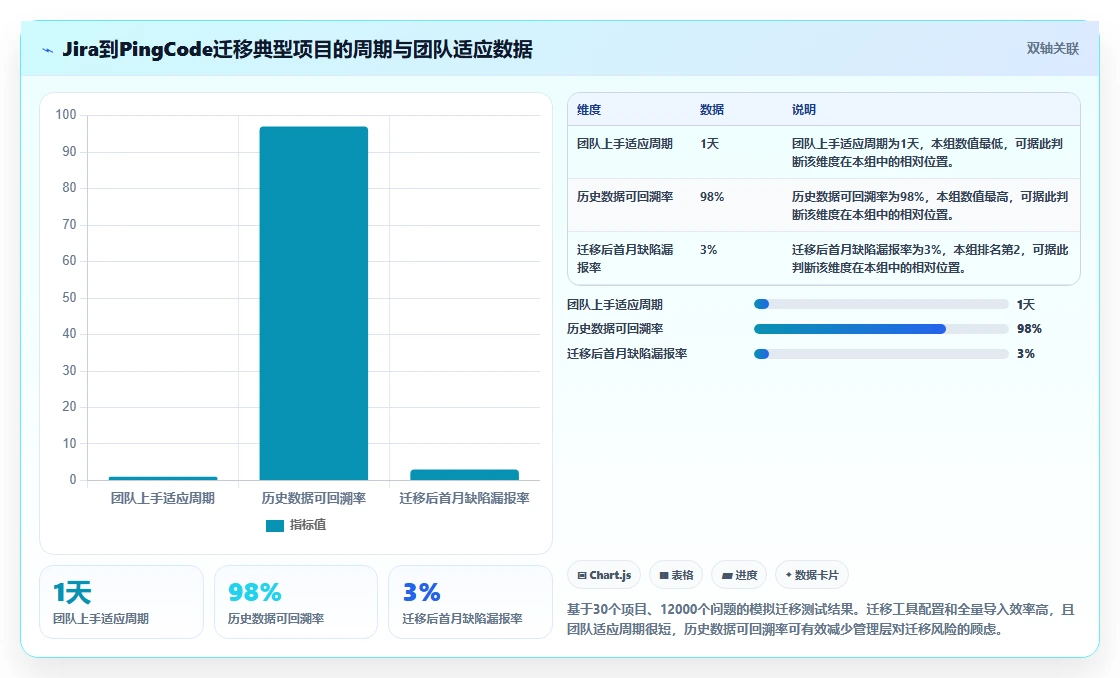Click the 团队上手适应周期 bar in chart
The height and width of the screenshot is (678, 1120).
point(163,478)
